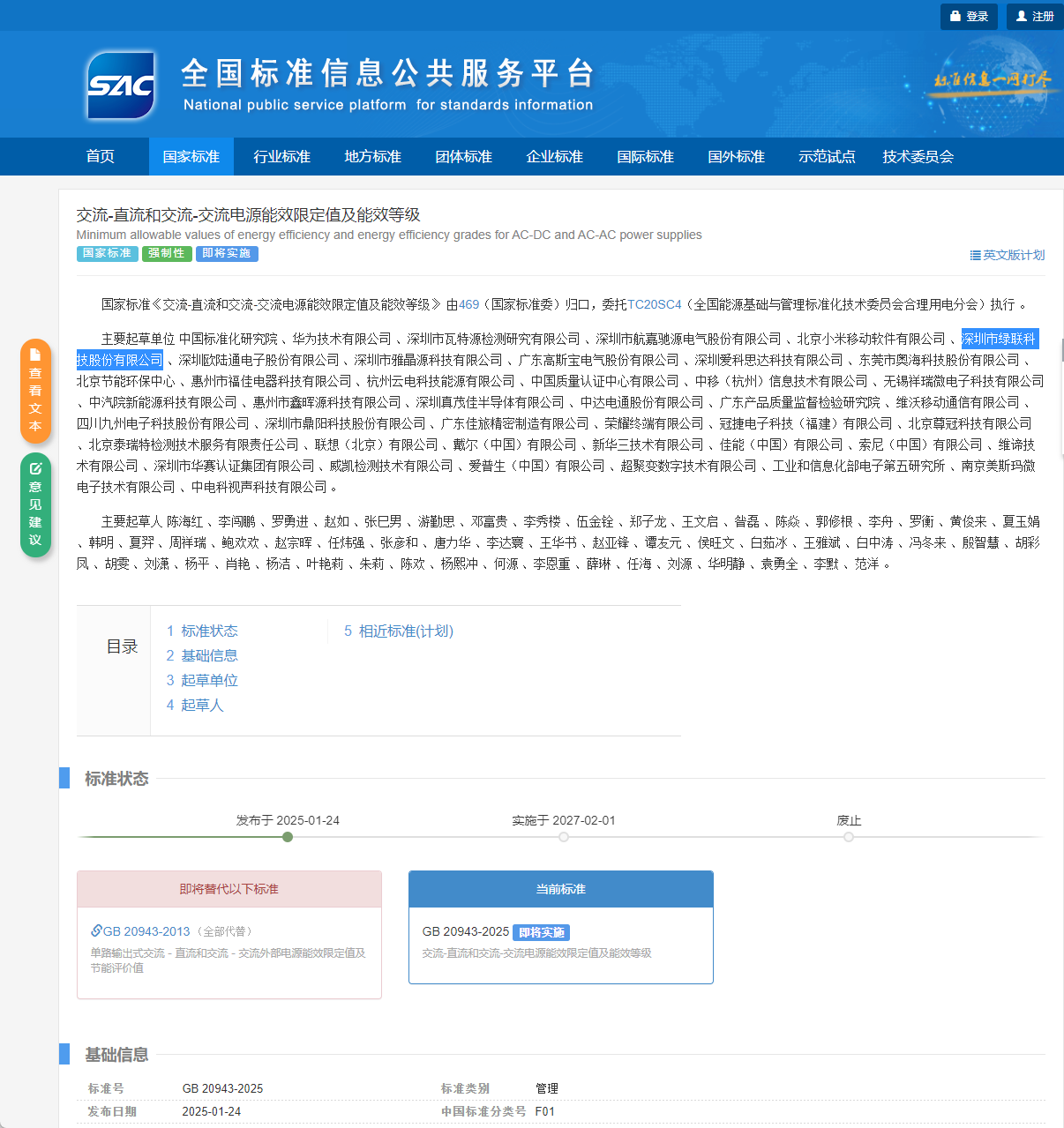The width and height of the screenshot is (1064, 1128).
Task: Jump to 1 标准状态 in contents
Action: point(202,631)
